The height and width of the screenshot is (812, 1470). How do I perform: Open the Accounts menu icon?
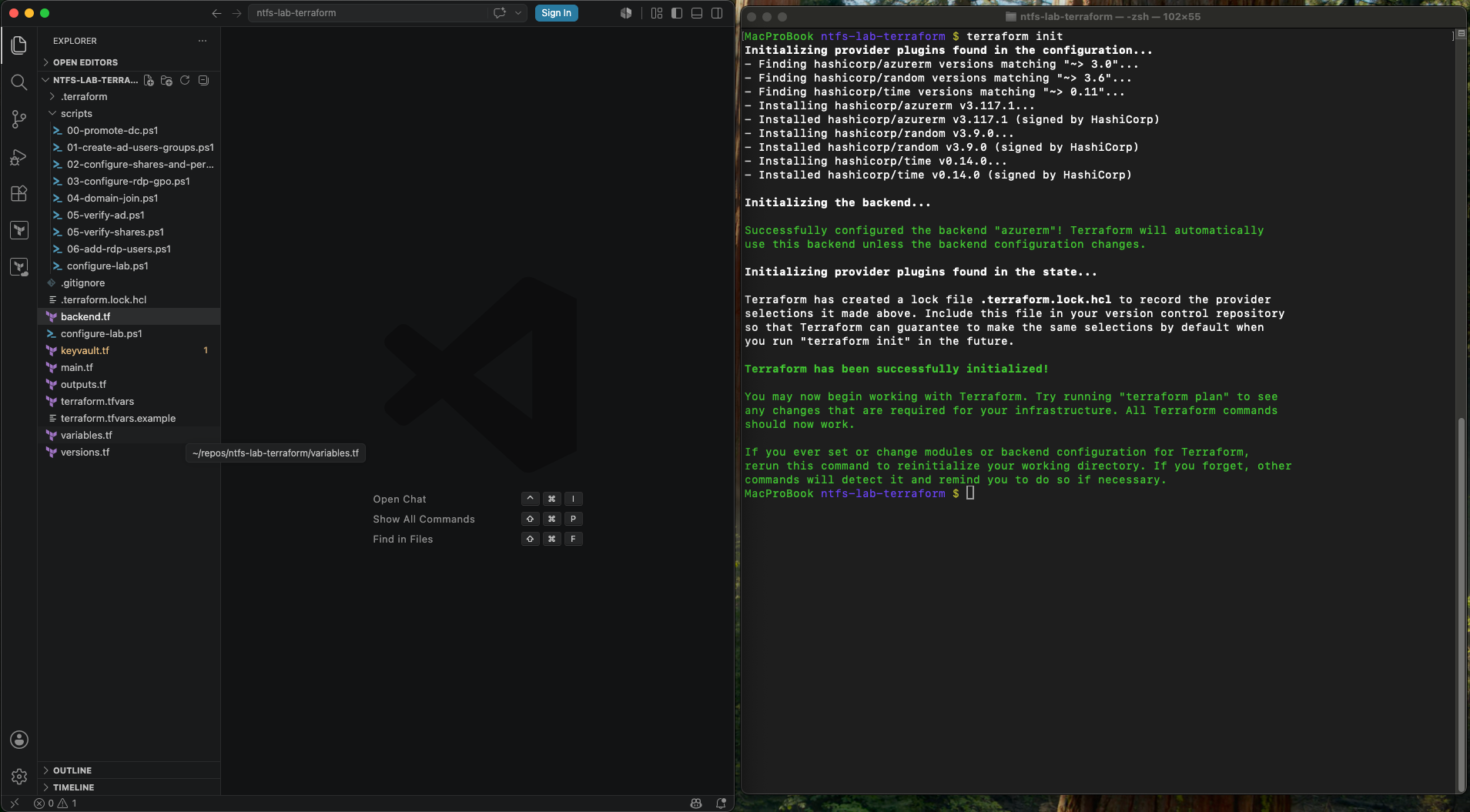click(x=19, y=740)
